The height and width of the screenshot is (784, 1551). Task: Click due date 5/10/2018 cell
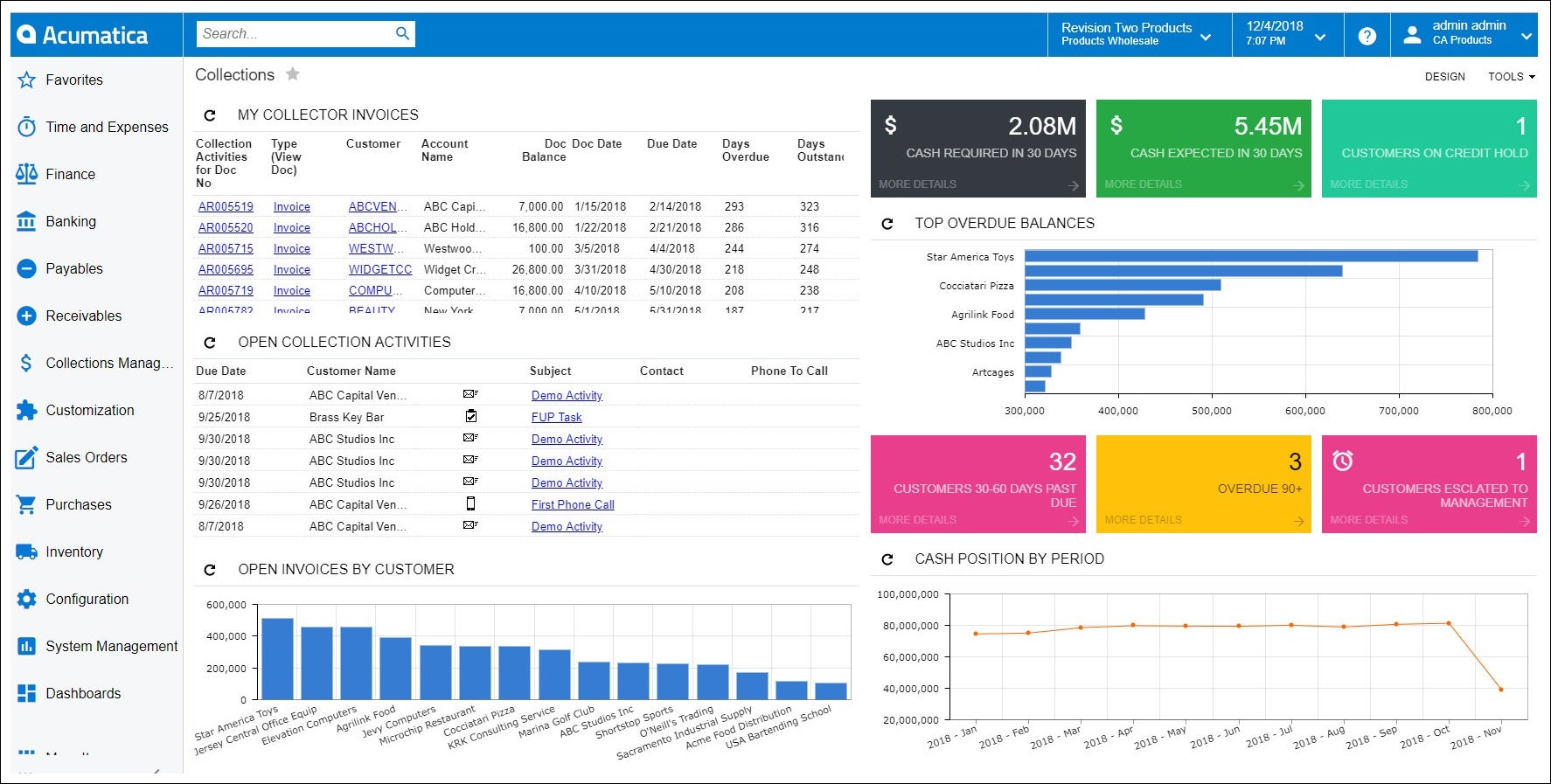[675, 290]
